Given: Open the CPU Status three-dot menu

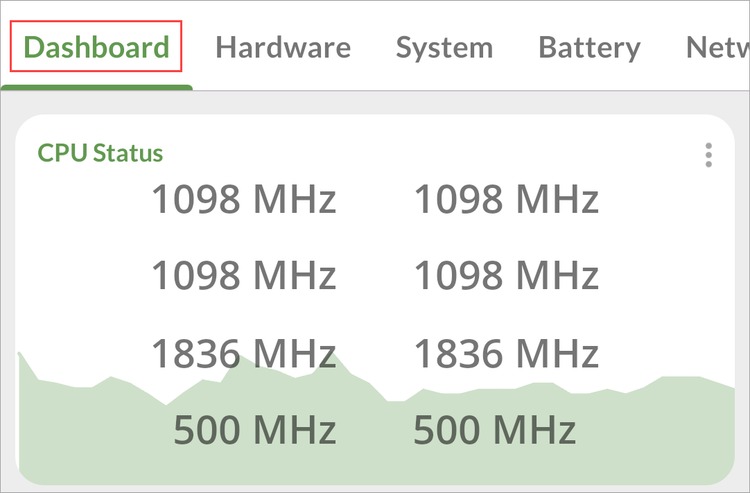Looking at the screenshot, I should tap(708, 155).
